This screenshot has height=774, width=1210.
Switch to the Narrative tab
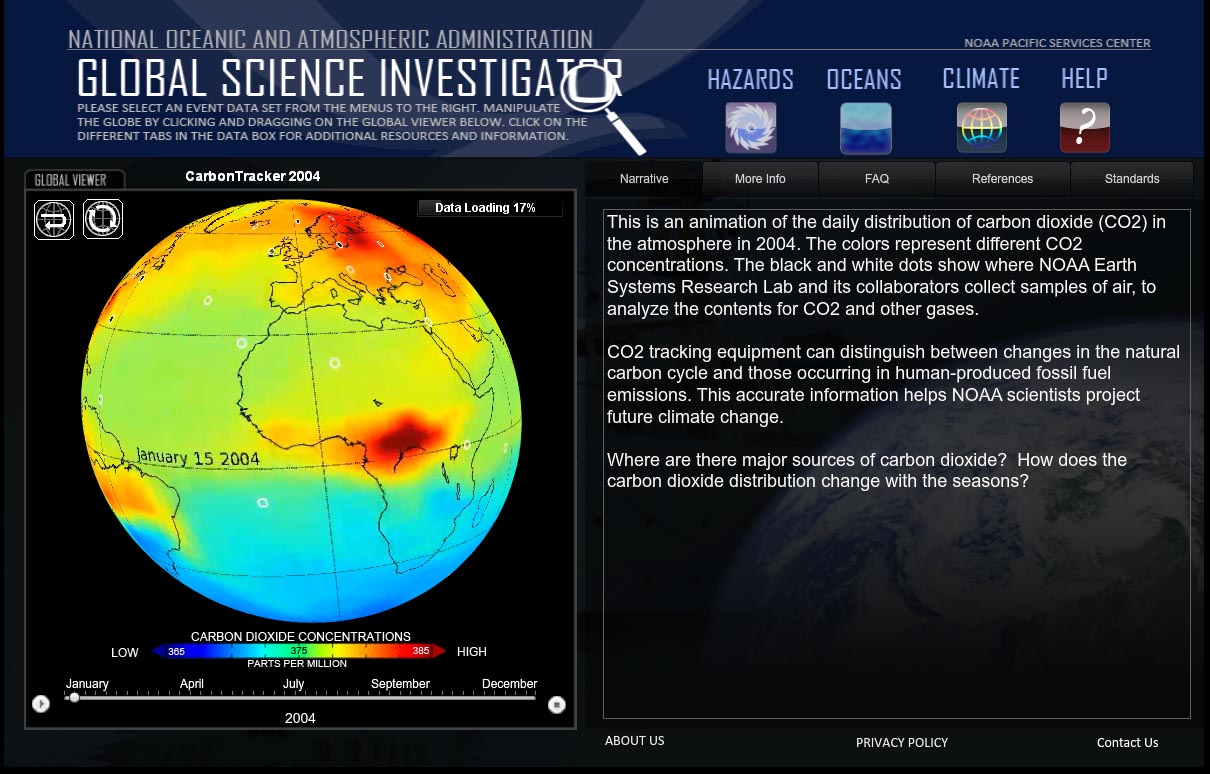click(x=644, y=179)
